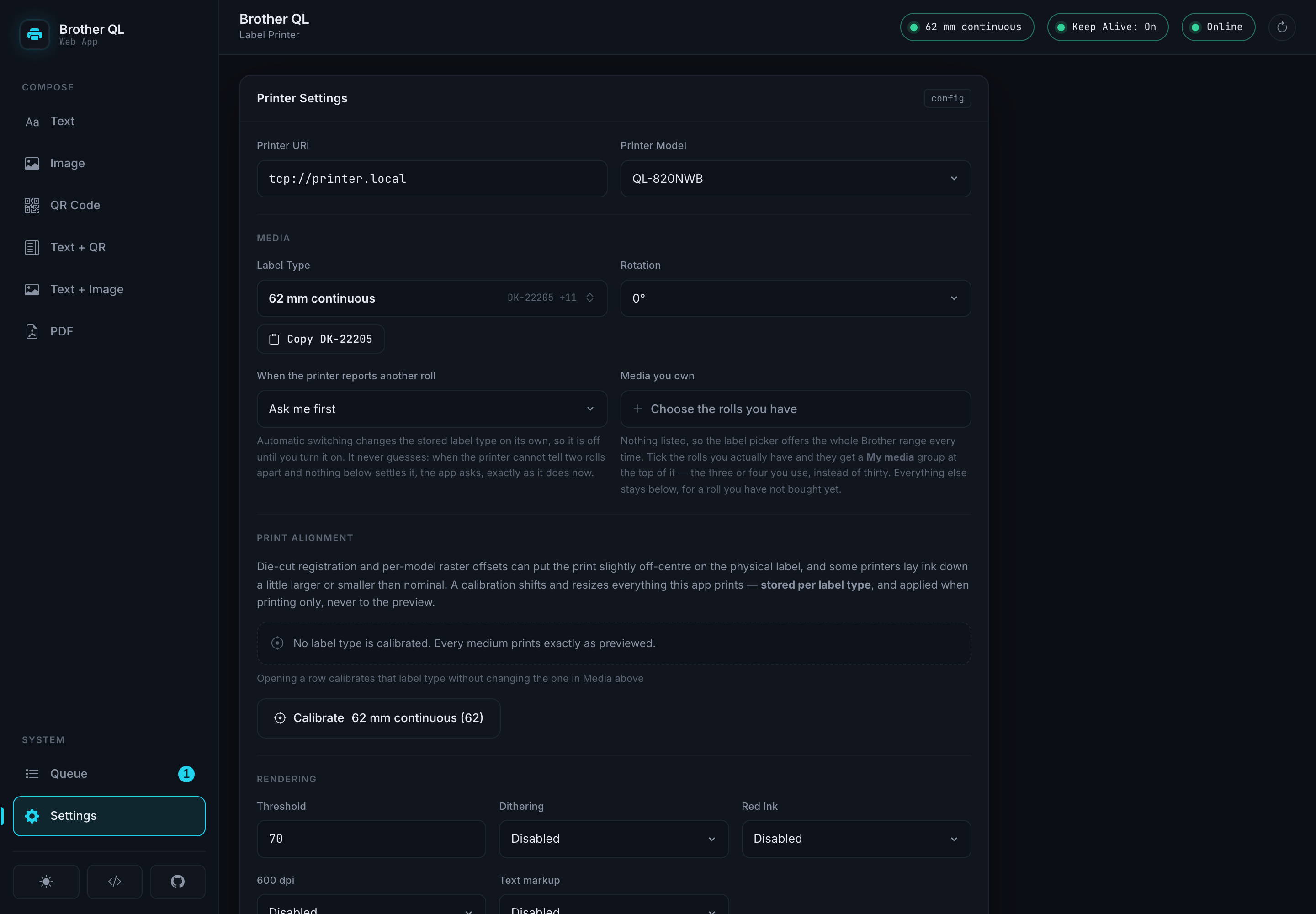Expand the Printer Model QL-820NWB dropdown
The height and width of the screenshot is (914, 1316).
point(796,179)
